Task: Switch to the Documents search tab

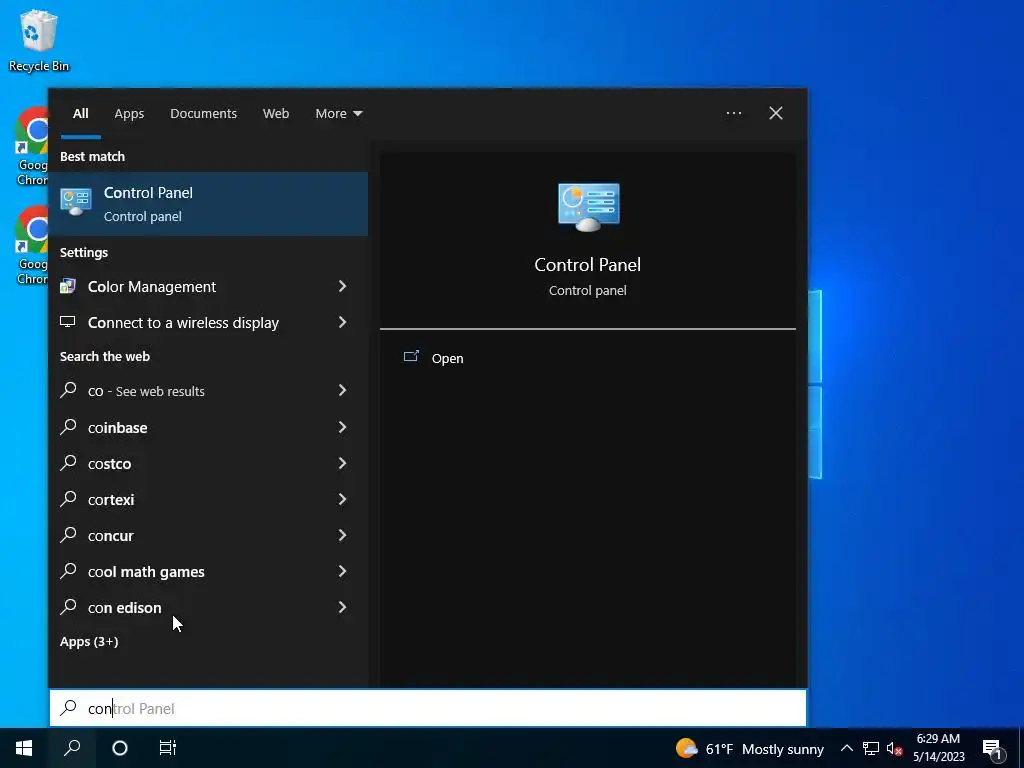Action: coord(203,114)
